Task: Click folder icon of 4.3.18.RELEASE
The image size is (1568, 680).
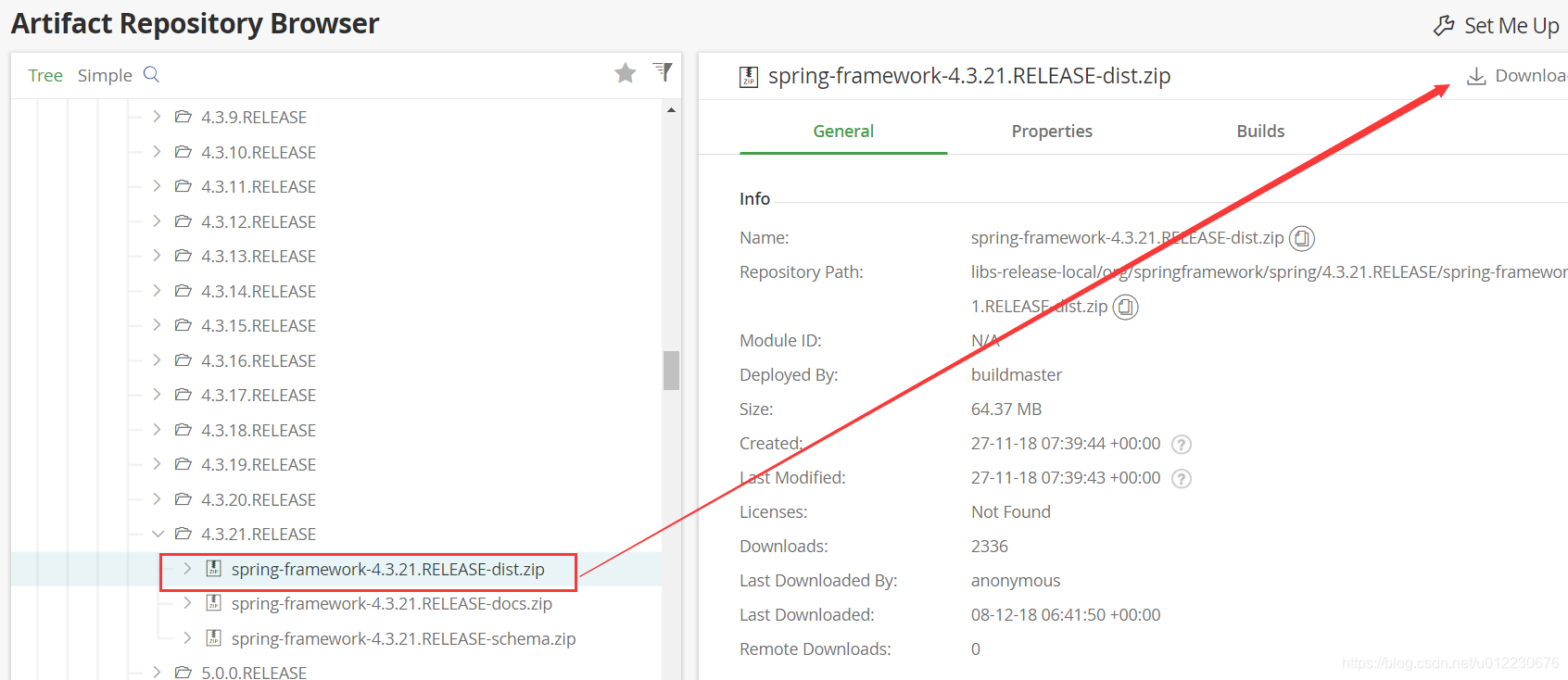Action: click(x=183, y=430)
